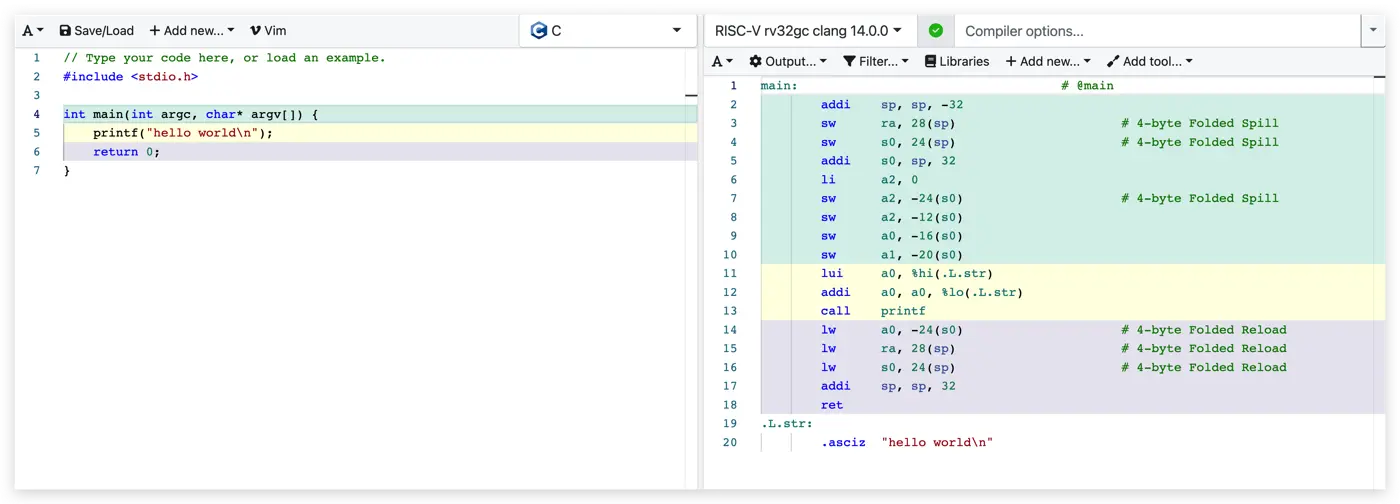The image size is (1400, 504).
Task: Open the Filter funnel menu
Action: tap(849, 62)
